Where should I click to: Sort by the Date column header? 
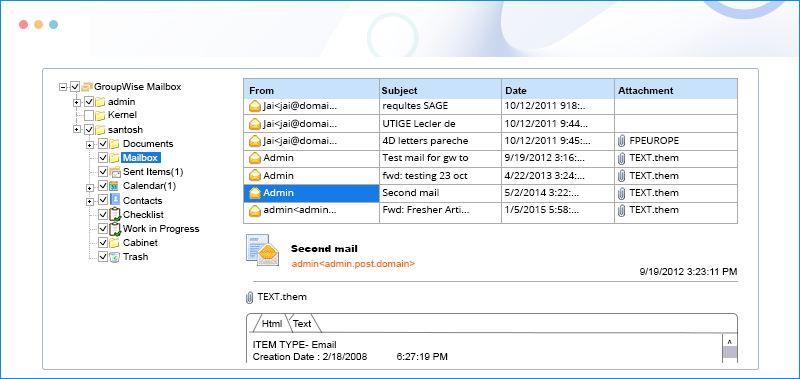[558, 90]
